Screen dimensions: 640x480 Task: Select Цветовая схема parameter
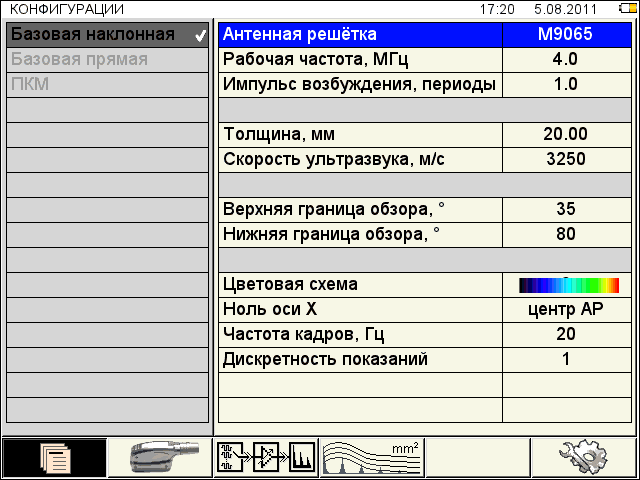tap(360, 285)
